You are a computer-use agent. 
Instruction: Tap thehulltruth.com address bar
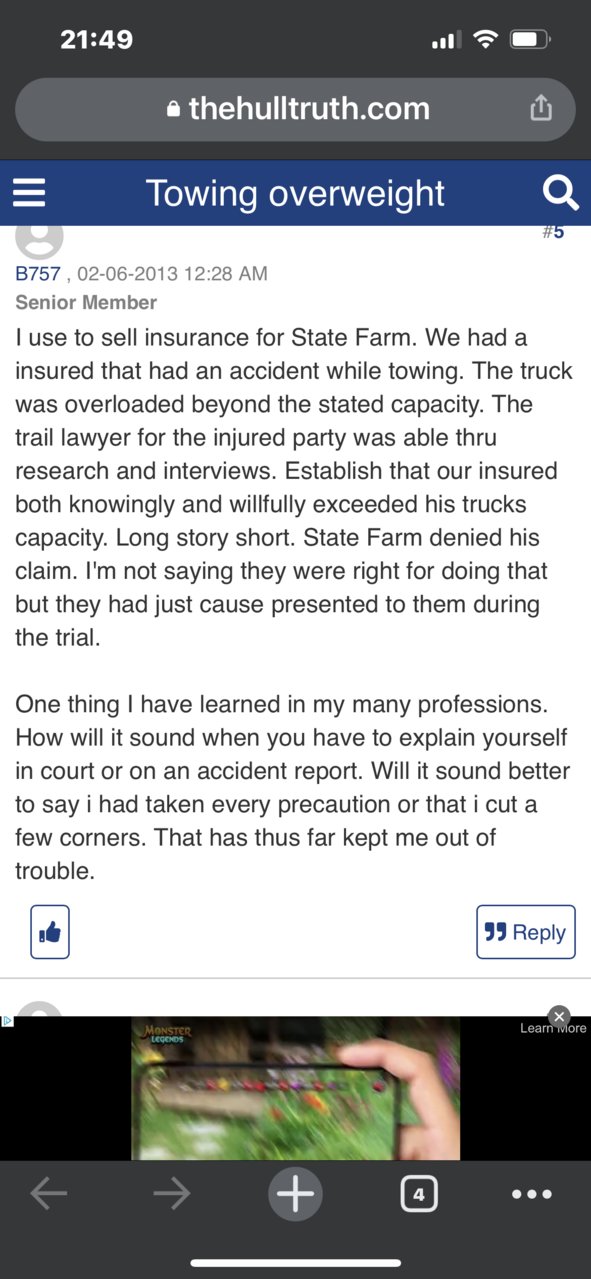[295, 109]
